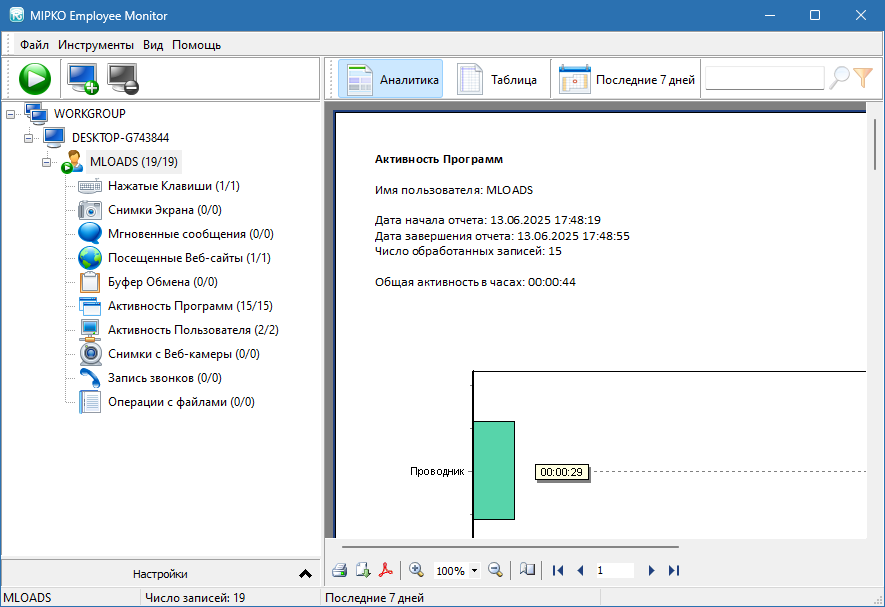Image resolution: width=885 pixels, height=607 pixels.
Task: Collapse the WORKGROUP tree node
Action: point(10,114)
